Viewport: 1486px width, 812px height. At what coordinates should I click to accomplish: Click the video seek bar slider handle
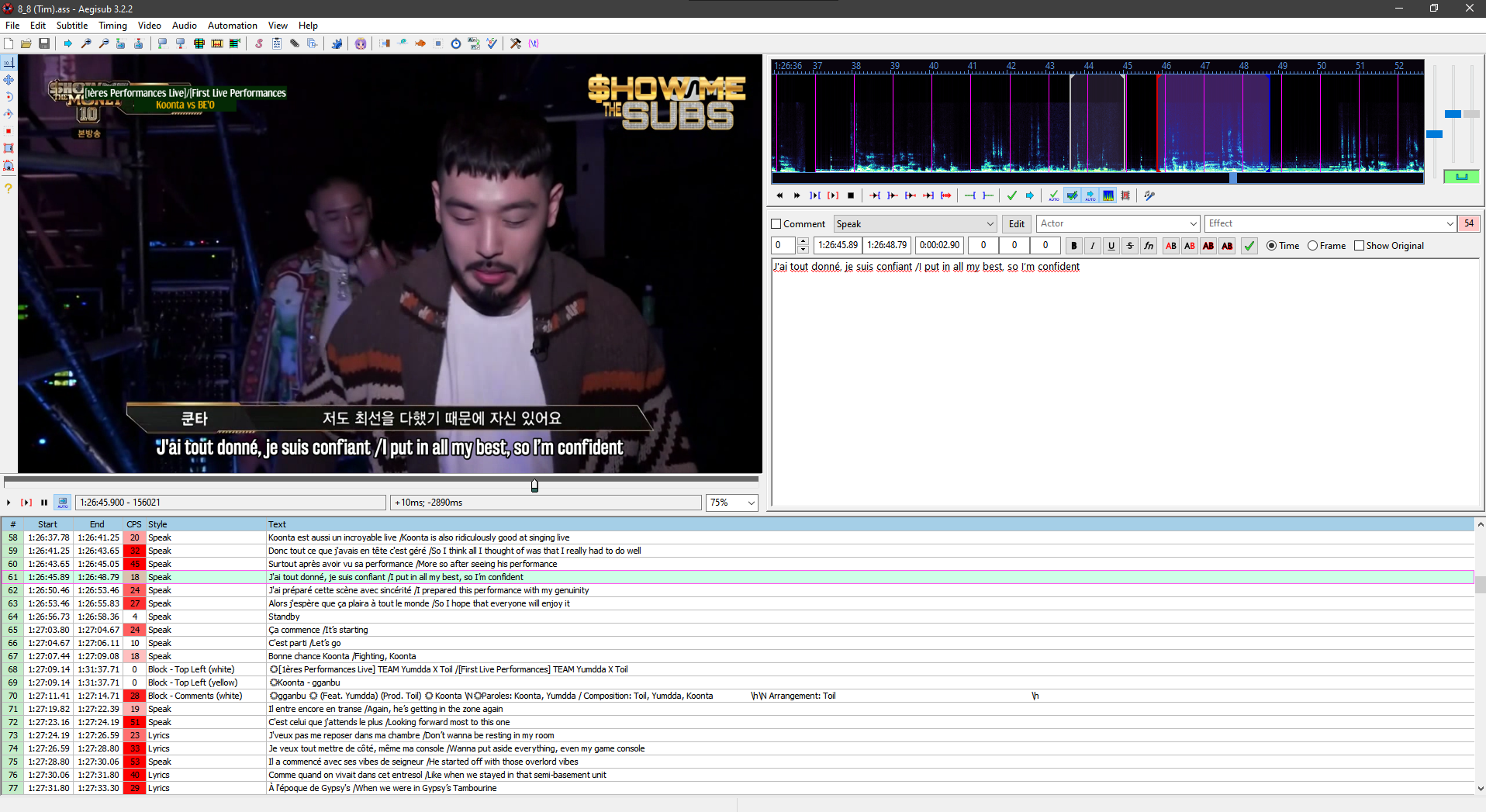(534, 485)
